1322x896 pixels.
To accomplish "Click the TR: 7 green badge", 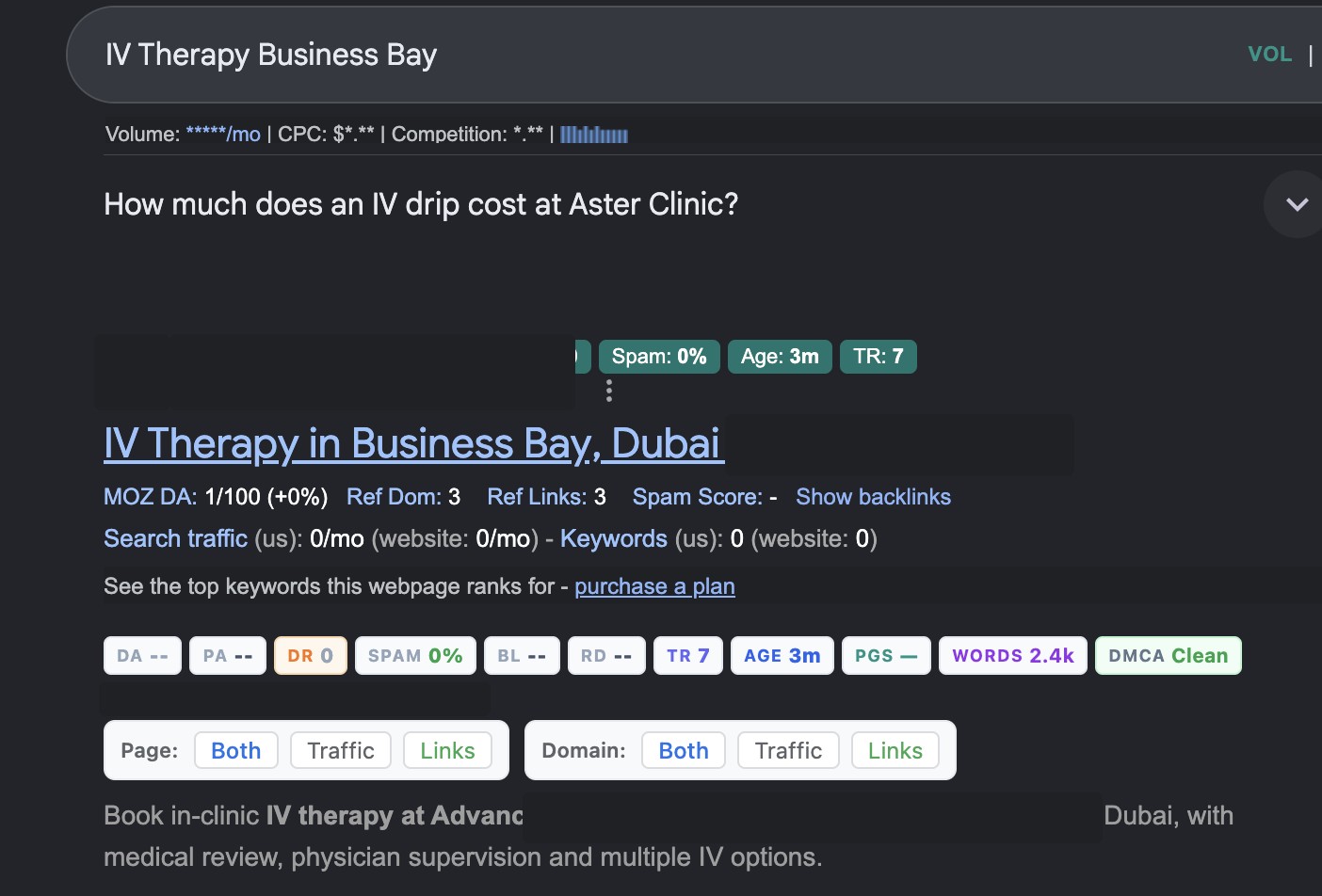I will [x=878, y=357].
